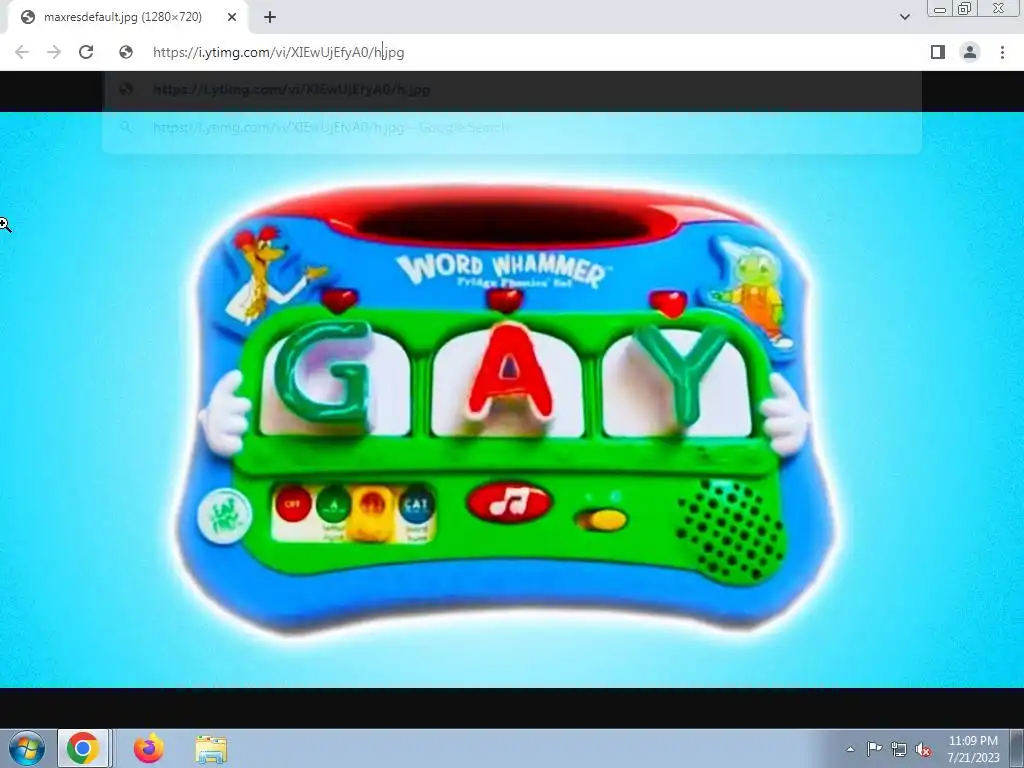Close the maxresdefault.jpg tab

[232, 17]
